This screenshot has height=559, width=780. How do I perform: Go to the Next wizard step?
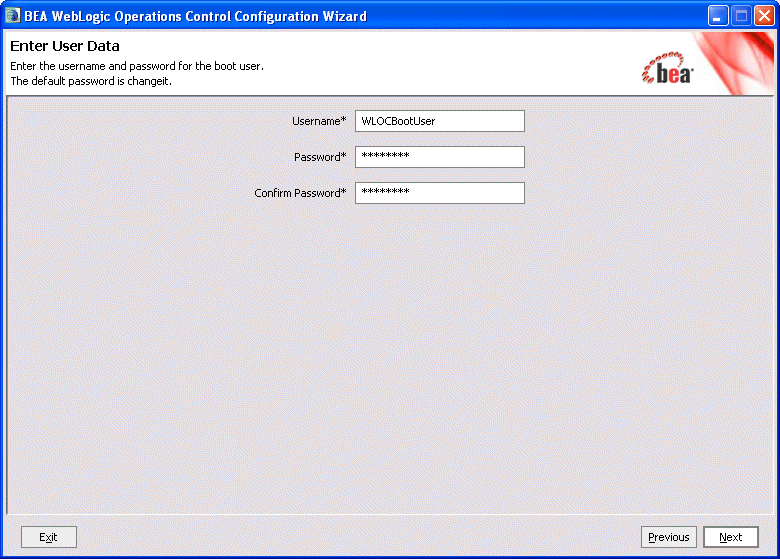tap(731, 537)
